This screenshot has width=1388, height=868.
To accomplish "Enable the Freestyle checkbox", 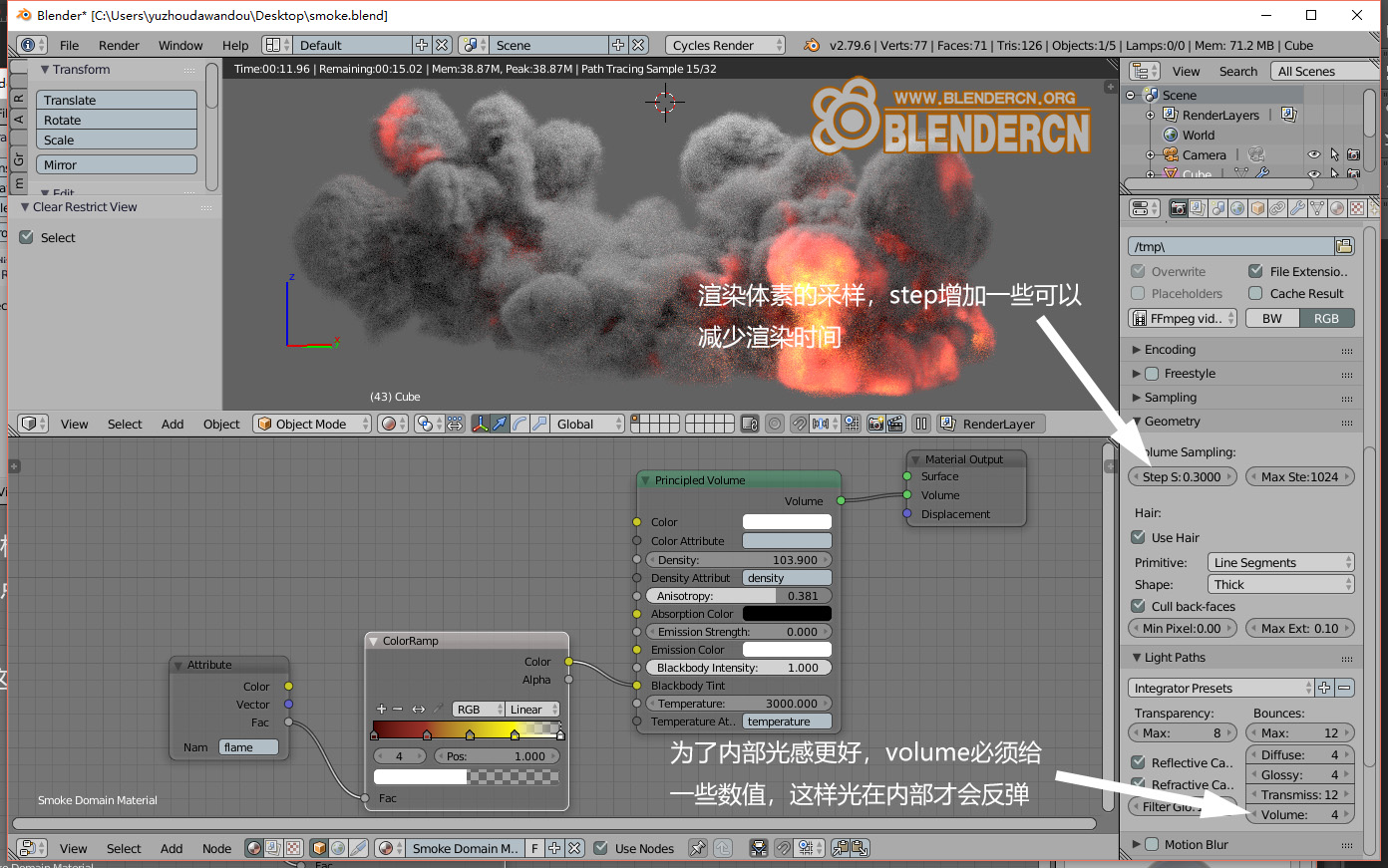I will (1152, 374).
